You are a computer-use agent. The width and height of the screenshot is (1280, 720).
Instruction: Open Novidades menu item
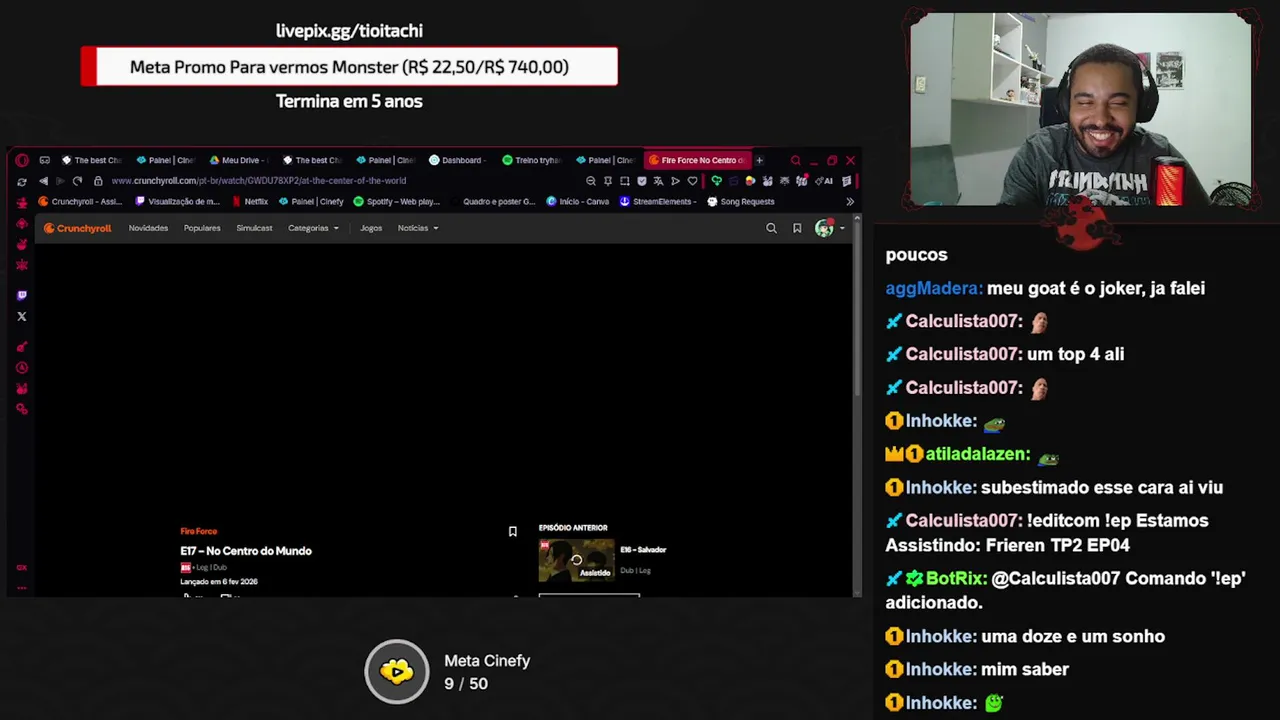point(148,228)
